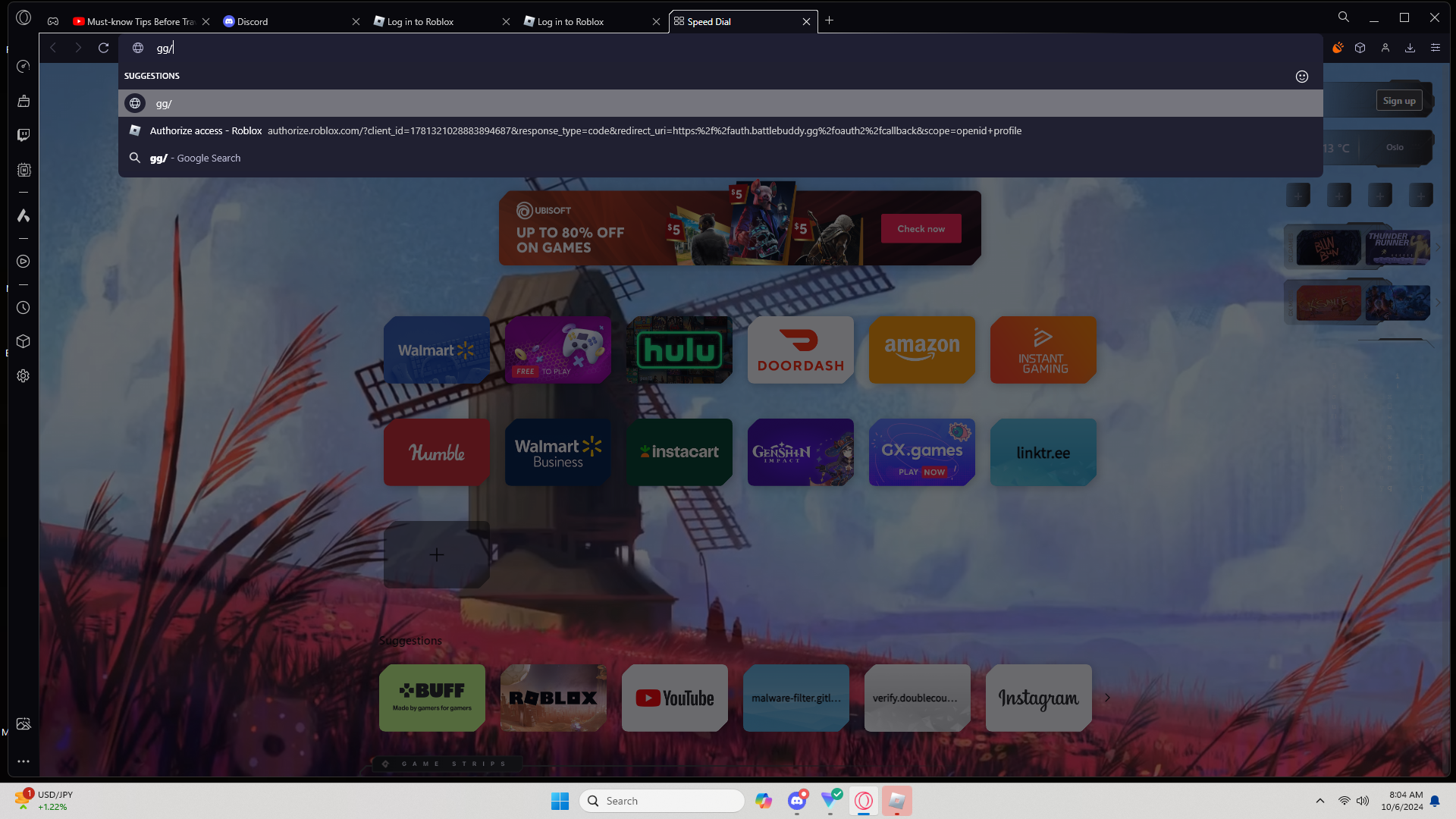Open GX Control speedometer panel in sidebar

tap(24, 67)
